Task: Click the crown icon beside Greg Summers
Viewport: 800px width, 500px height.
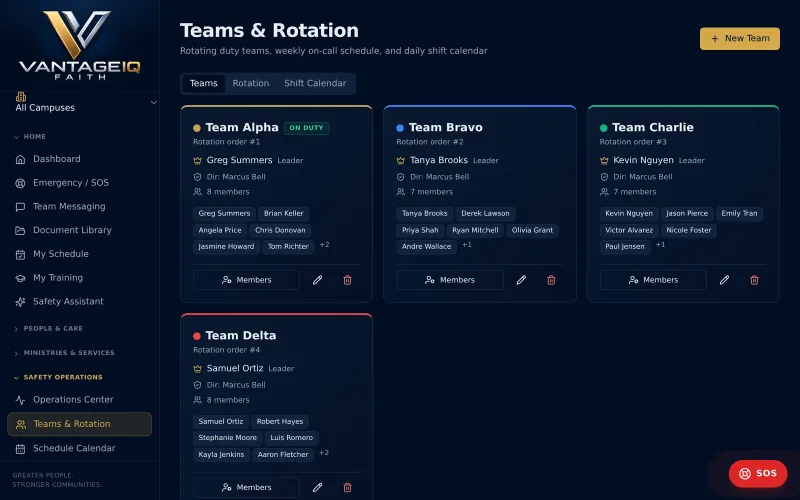Action: [x=197, y=161]
